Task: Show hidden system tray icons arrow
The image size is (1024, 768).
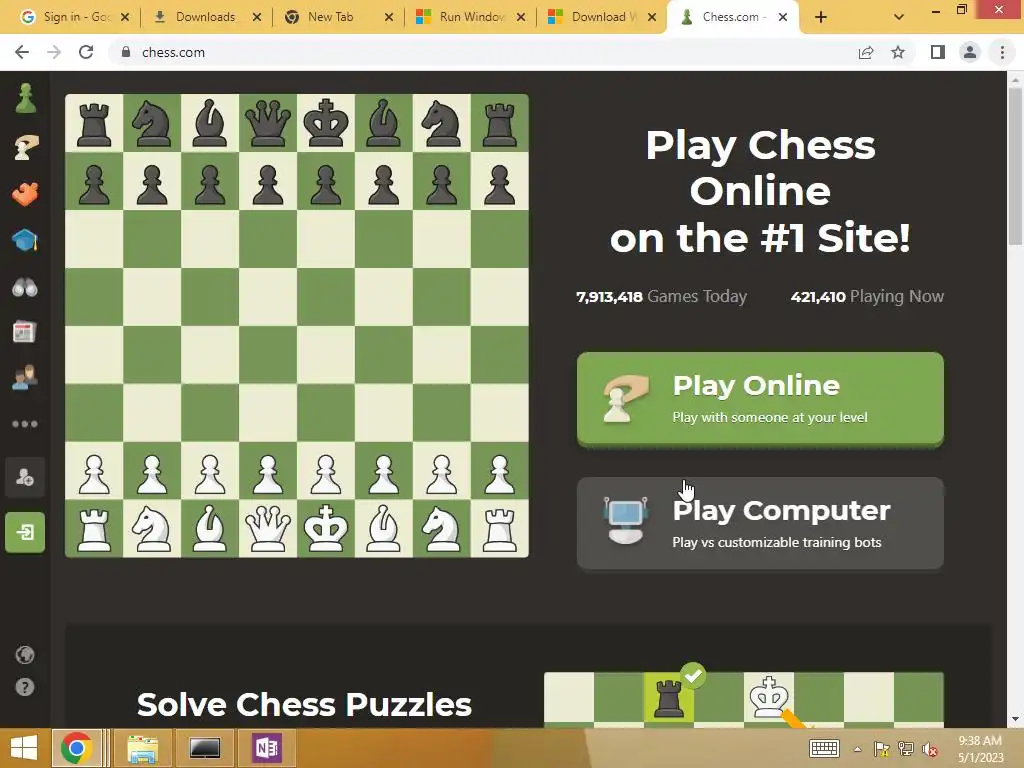Action: (857, 749)
